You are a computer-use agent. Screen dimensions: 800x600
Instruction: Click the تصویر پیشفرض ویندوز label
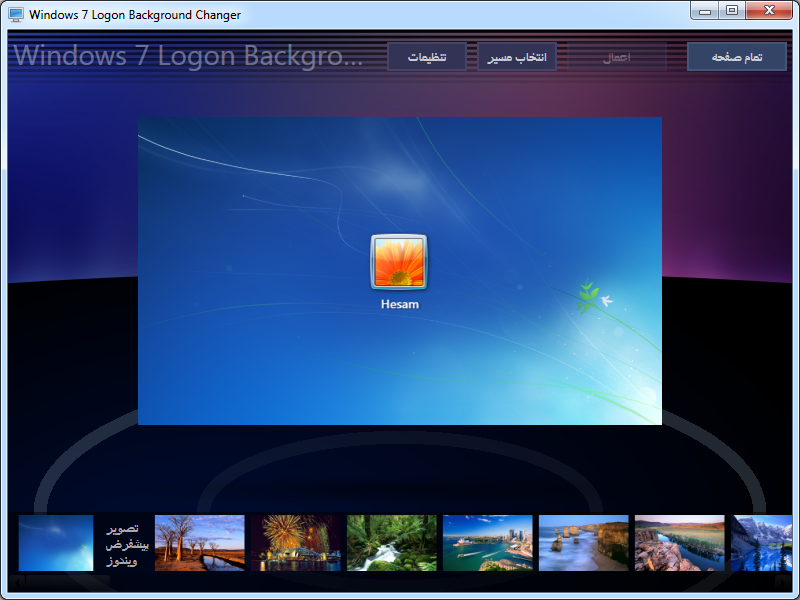coord(126,544)
